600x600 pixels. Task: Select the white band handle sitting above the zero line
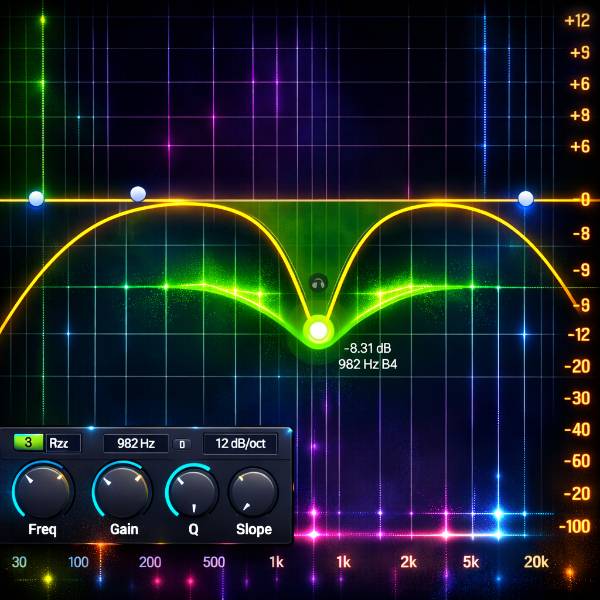click(x=138, y=194)
